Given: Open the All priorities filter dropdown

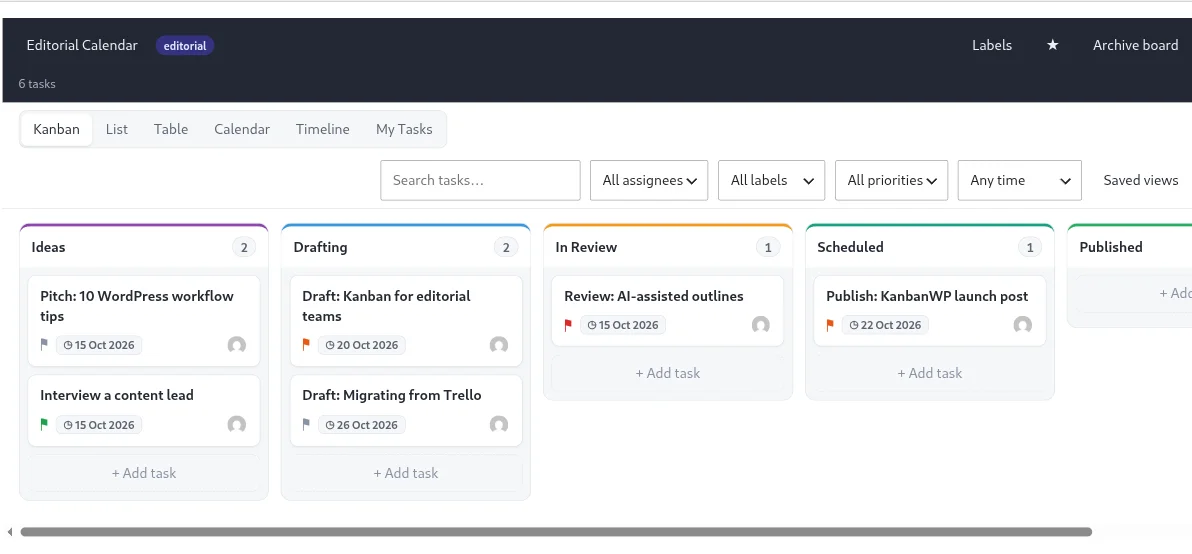Looking at the screenshot, I should coord(892,180).
